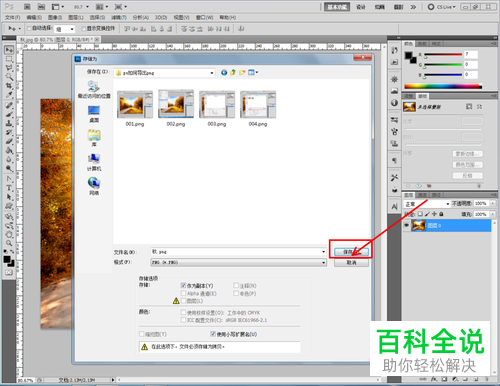Open the opacity 不透明度 arrow
The width and height of the screenshot is (500, 386).
493,203
